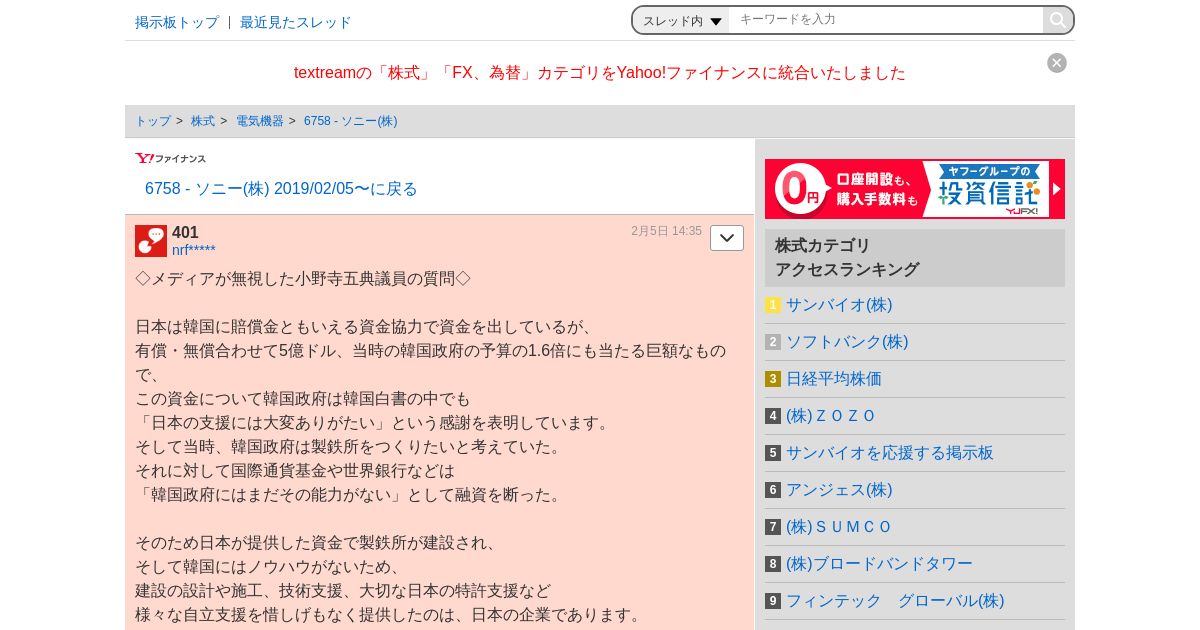The image size is (1200, 630).
Task: Focus the キーワードを入力 search field
Action: tap(886, 20)
